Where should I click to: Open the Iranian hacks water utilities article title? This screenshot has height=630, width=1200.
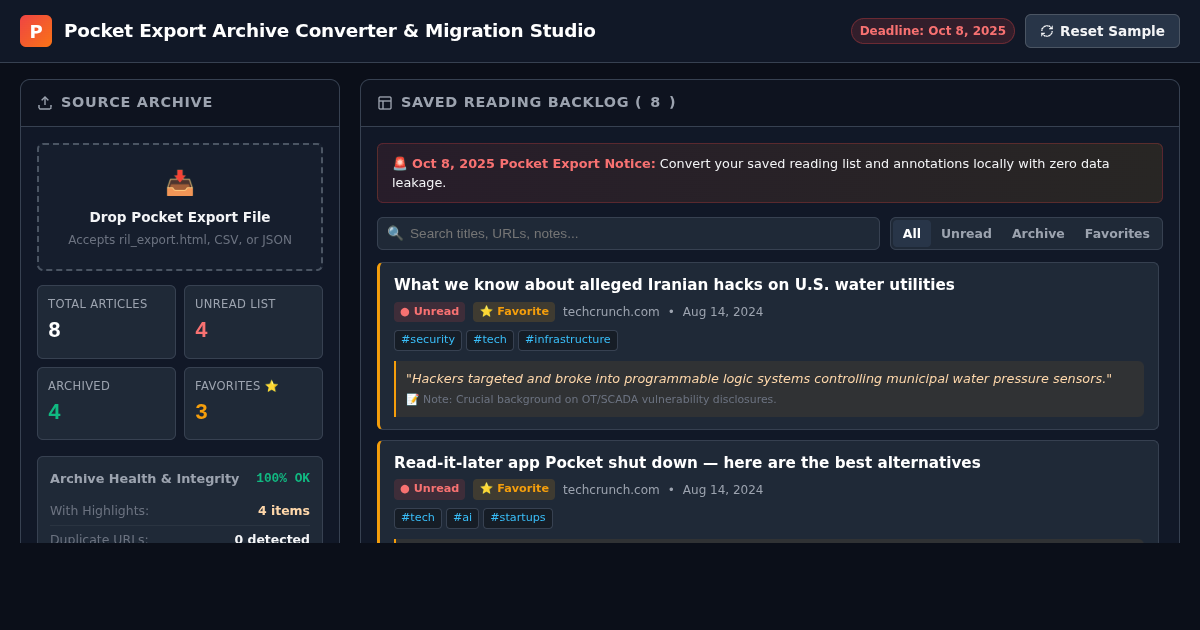tap(674, 285)
